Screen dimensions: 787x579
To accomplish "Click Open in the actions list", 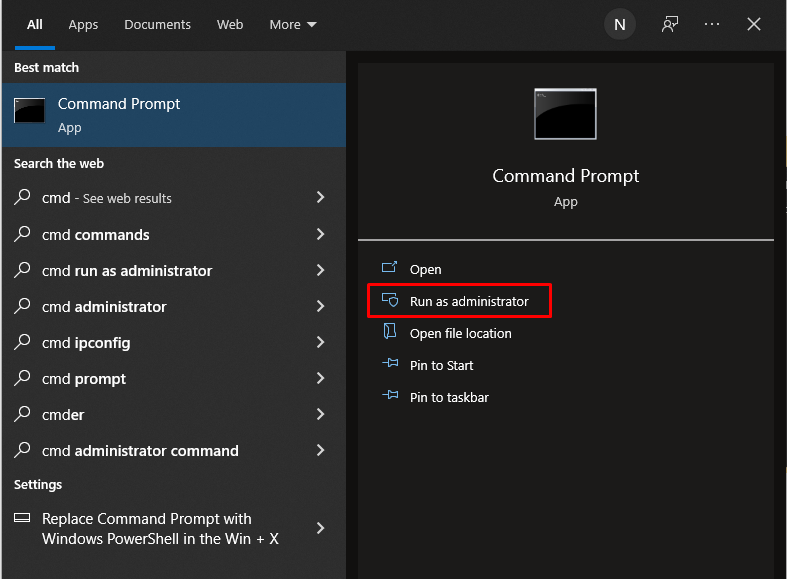I will [x=425, y=269].
